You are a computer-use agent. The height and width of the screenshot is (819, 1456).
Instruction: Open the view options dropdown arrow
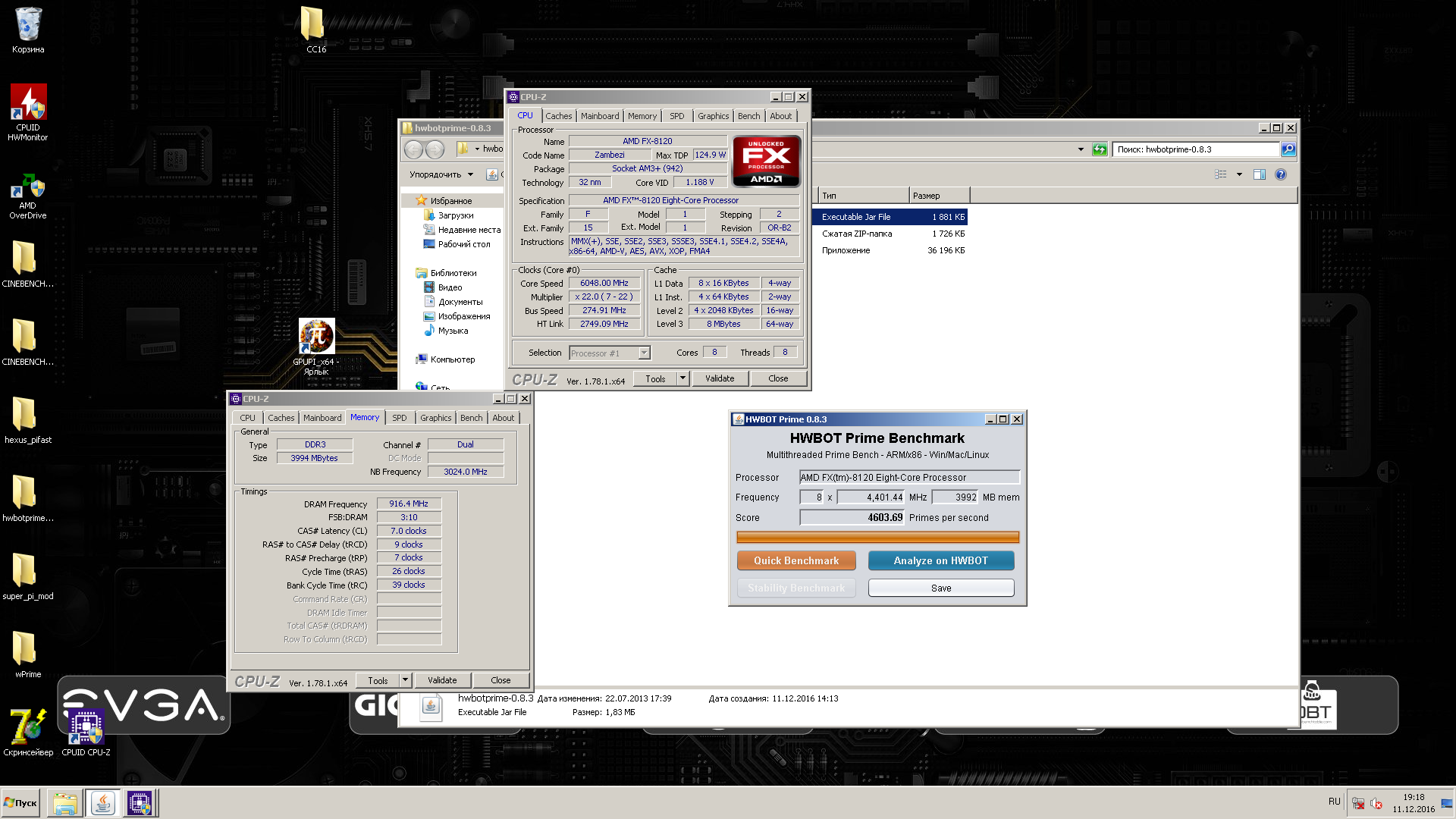(x=1239, y=174)
